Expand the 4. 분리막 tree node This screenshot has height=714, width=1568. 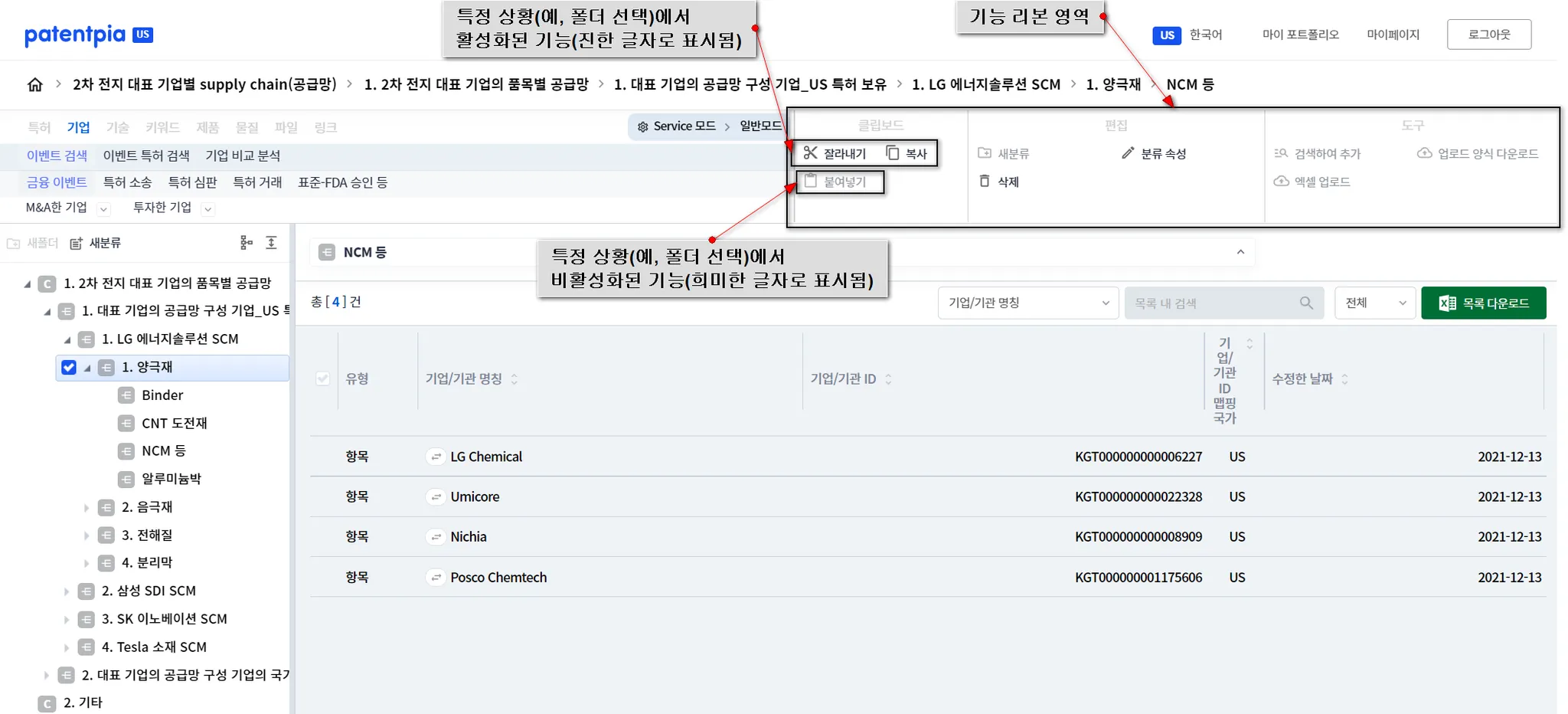[x=87, y=563]
